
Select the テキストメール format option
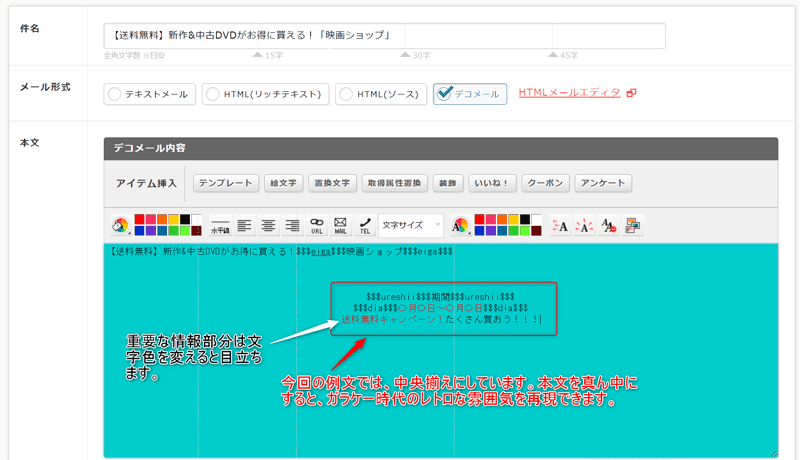coord(149,94)
